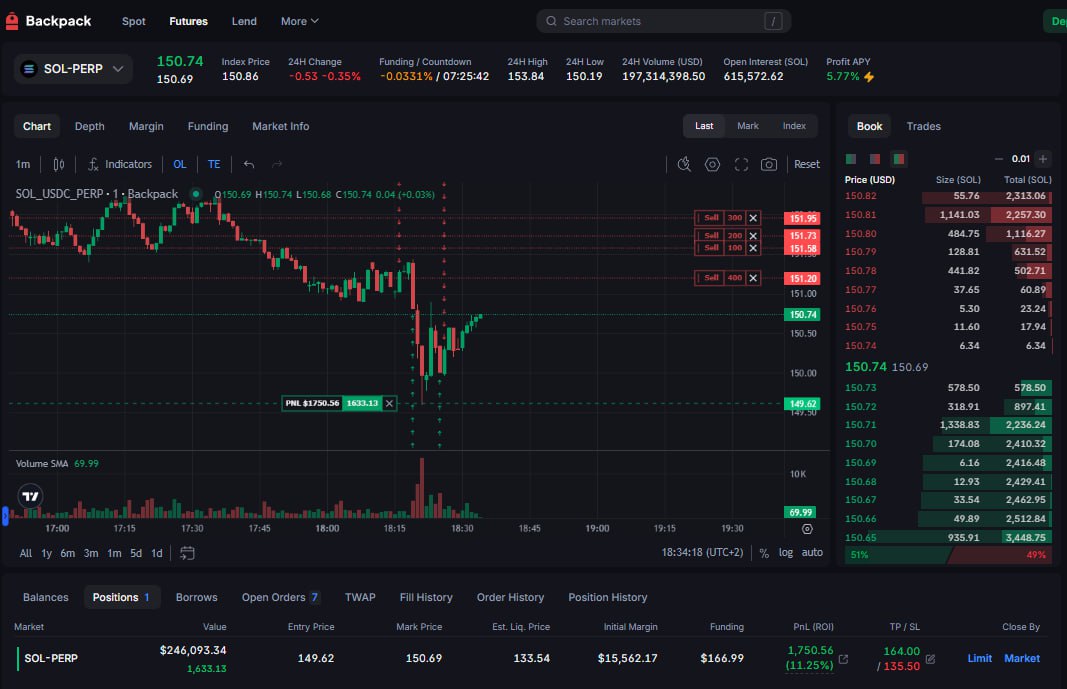This screenshot has height=689, width=1067.
Task: Cancel the Sell 300 order on chart
Action: [753, 218]
